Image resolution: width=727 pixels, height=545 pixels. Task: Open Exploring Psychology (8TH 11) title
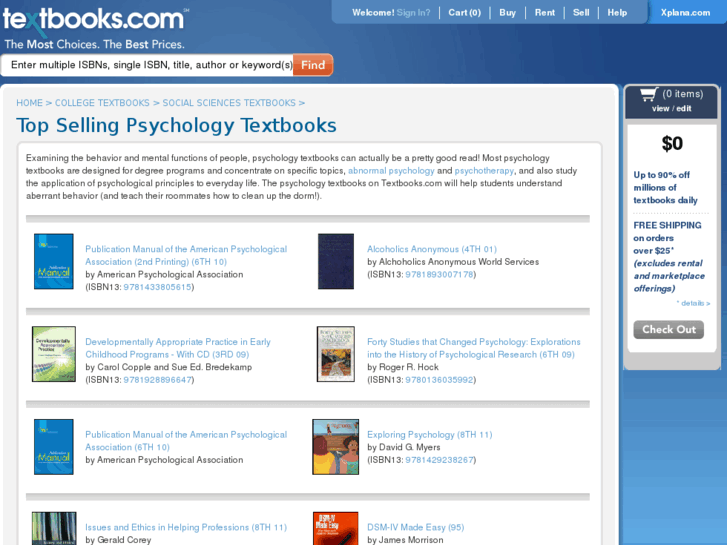[x=429, y=435]
